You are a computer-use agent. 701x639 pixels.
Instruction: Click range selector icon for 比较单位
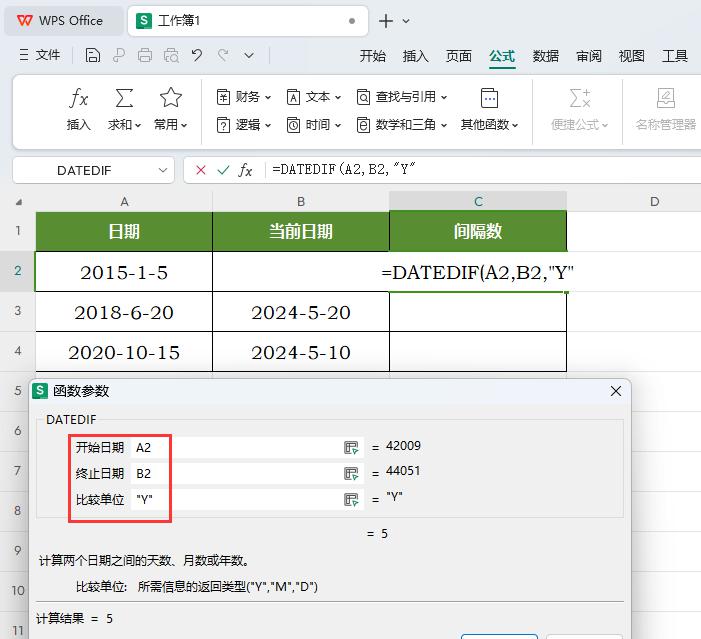click(x=351, y=499)
